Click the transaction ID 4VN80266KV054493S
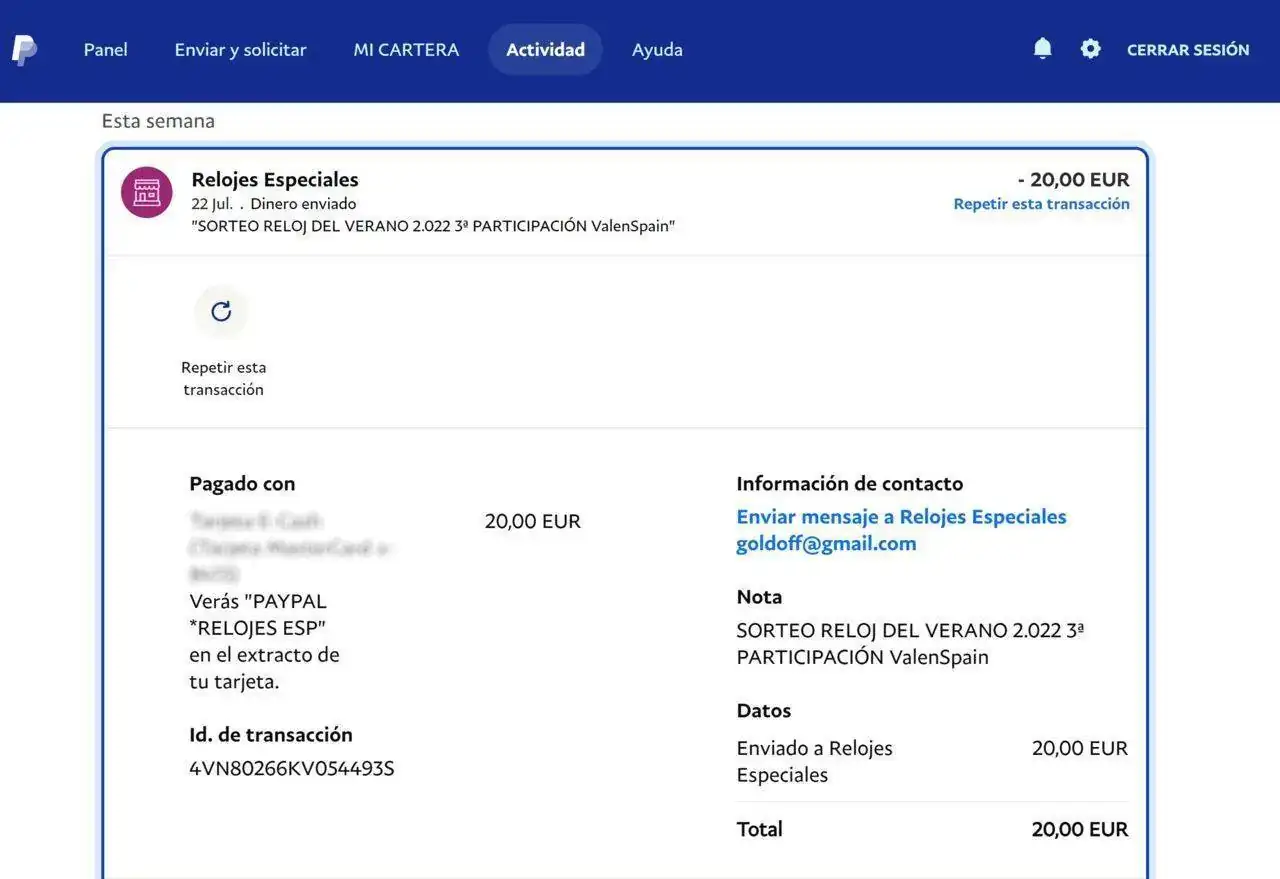The width and height of the screenshot is (1280, 879). point(292,769)
